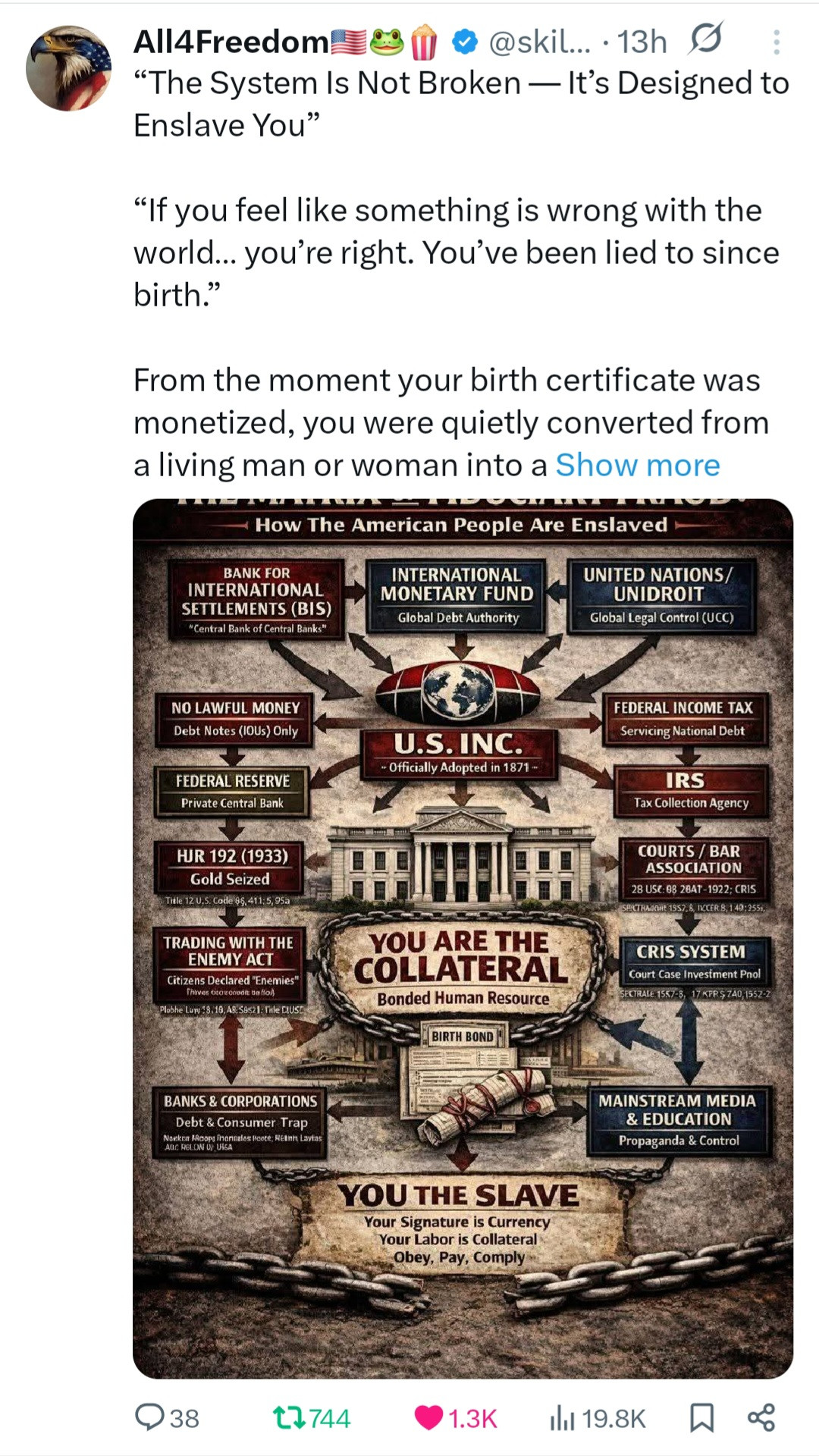The width and height of the screenshot is (819, 1456).
Task: Open the three-dot more options menu
Action: [776, 42]
